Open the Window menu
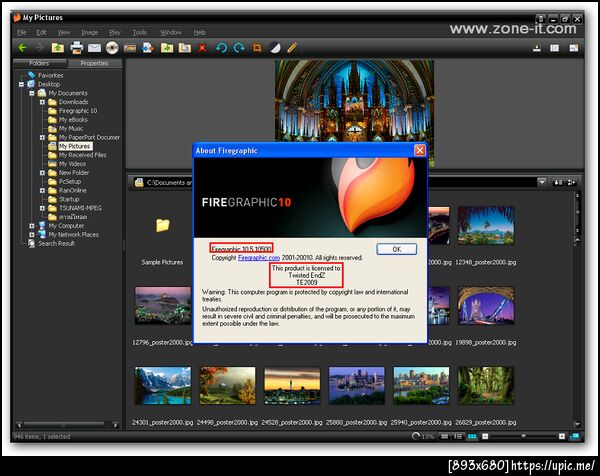 coord(171,33)
